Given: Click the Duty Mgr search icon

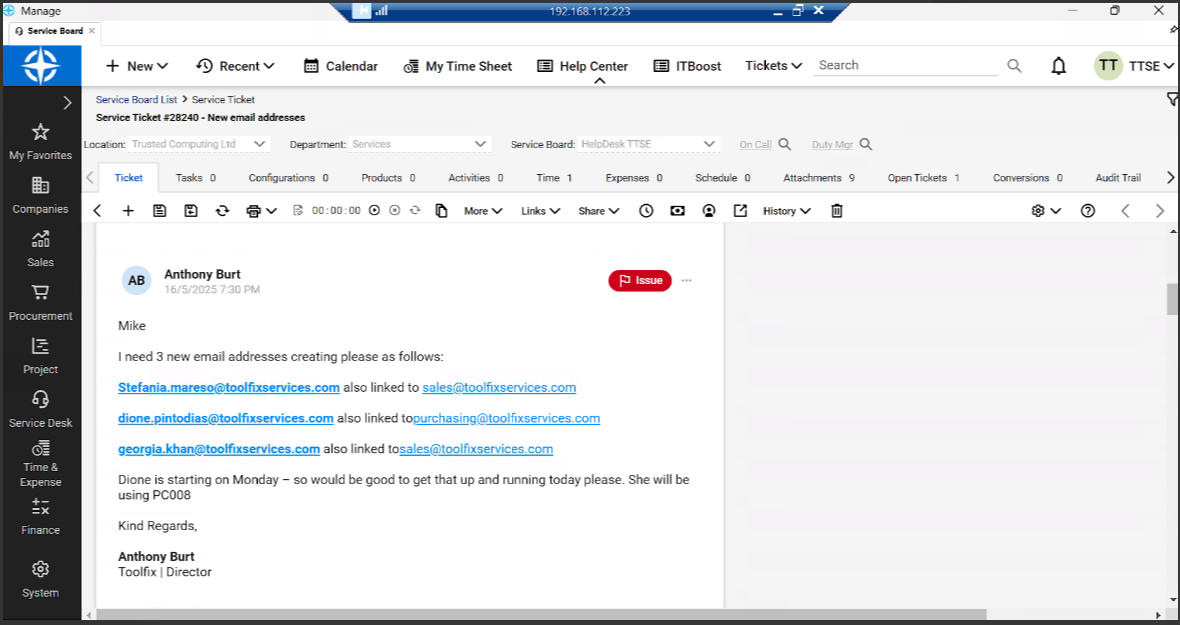Looking at the screenshot, I should (x=866, y=144).
